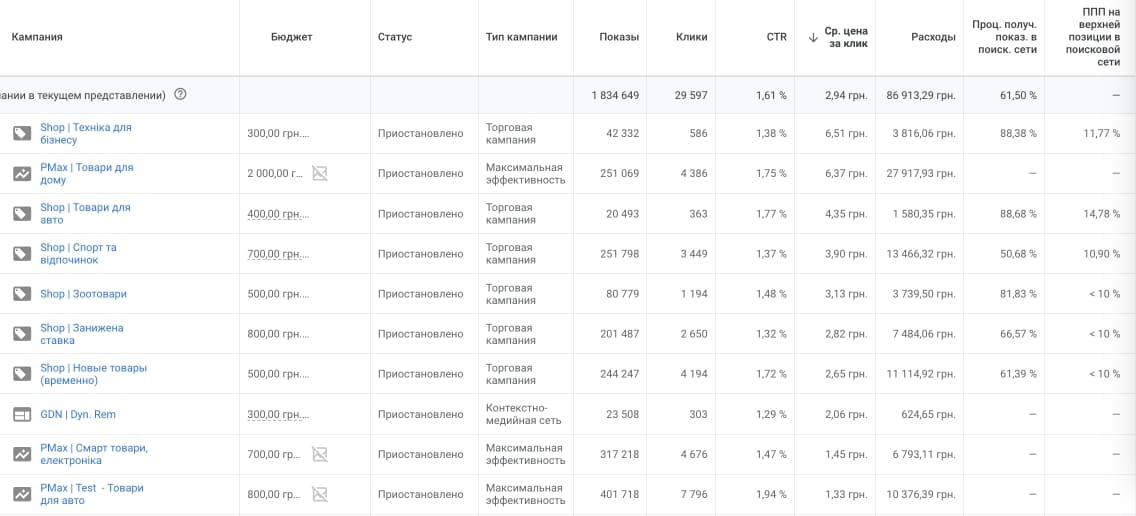Click the PMax chart icon for PMax | Test - Товари для авто

coord(21,494)
